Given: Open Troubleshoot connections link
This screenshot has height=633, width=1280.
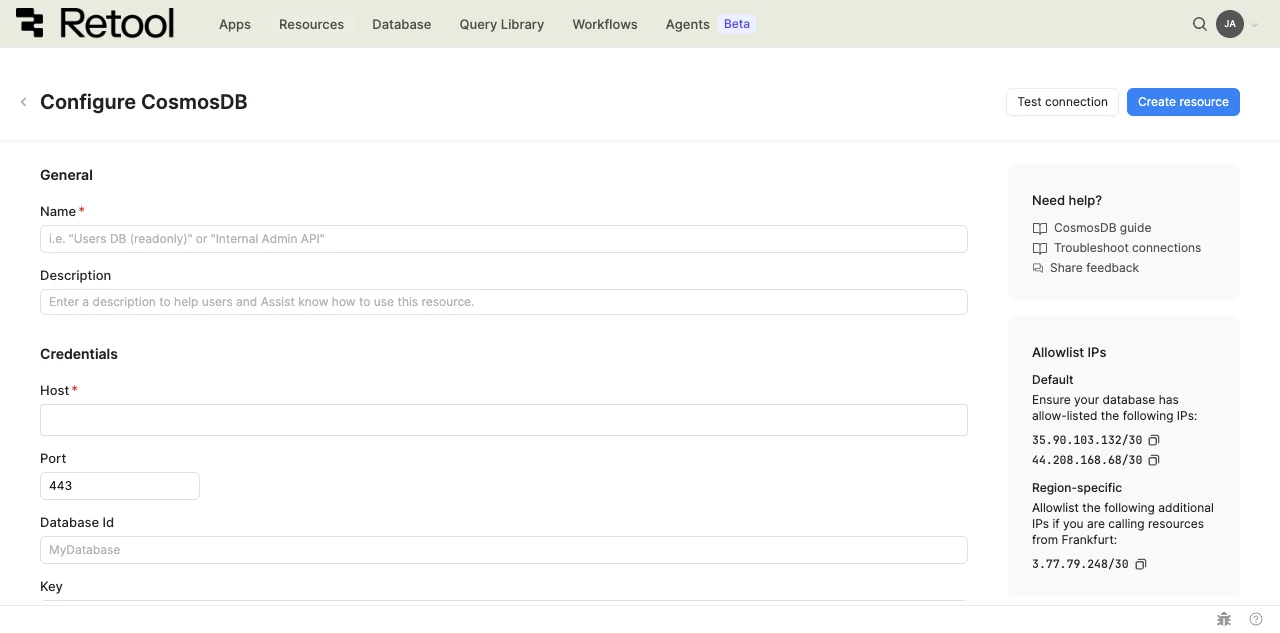Looking at the screenshot, I should (1127, 248).
